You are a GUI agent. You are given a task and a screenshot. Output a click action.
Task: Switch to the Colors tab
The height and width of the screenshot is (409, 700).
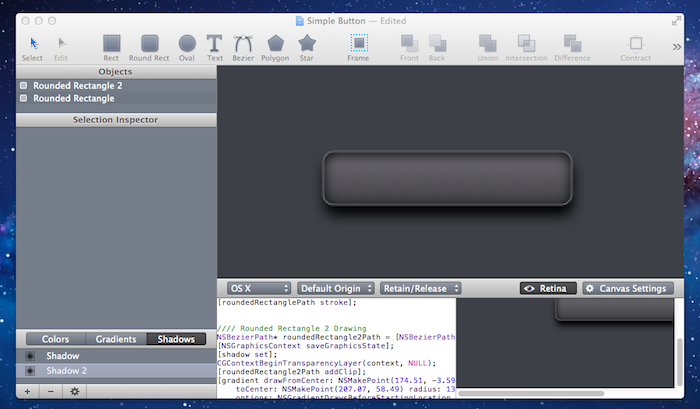coord(55,339)
